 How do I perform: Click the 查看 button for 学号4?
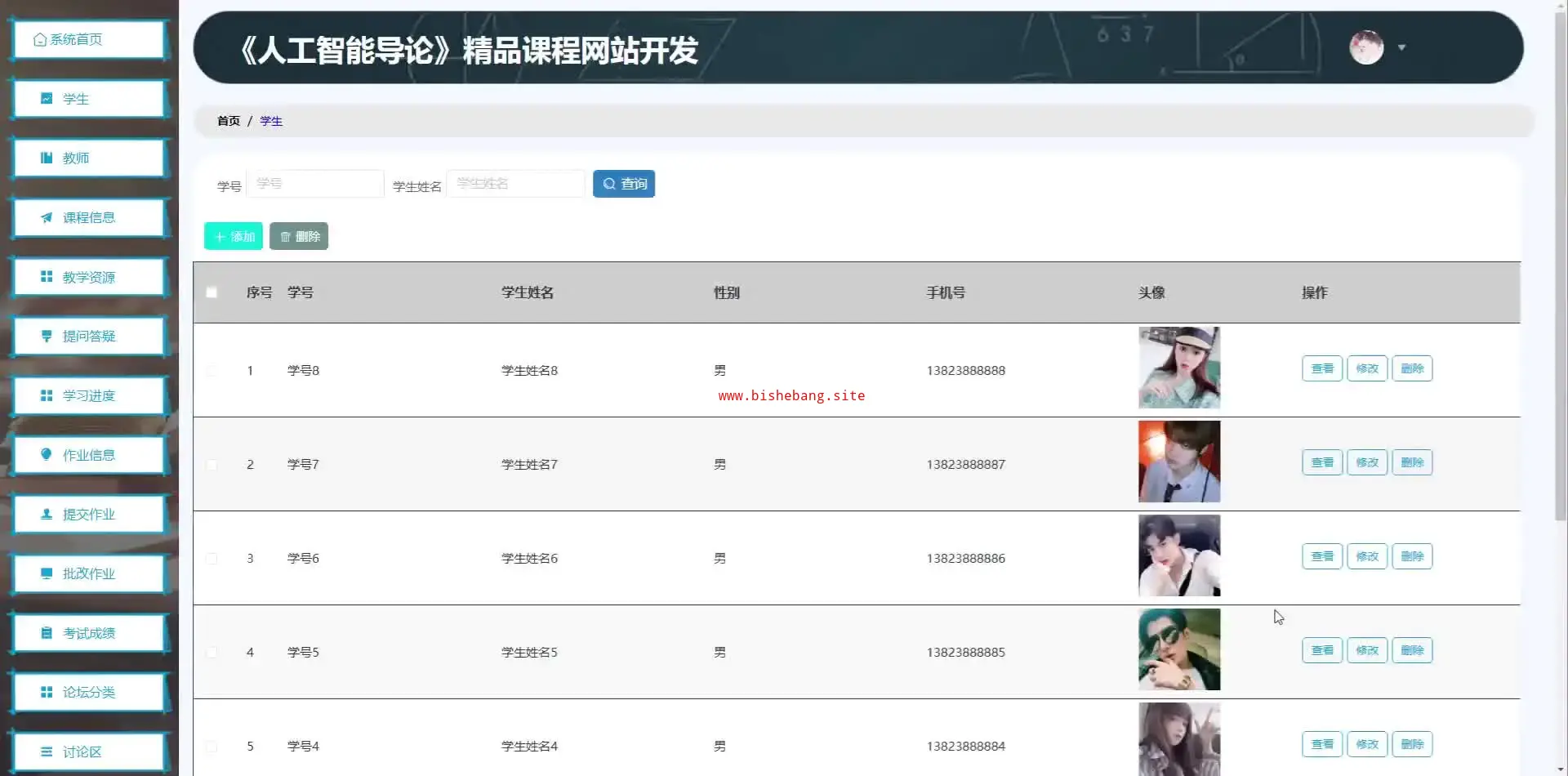pyautogui.click(x=1322, y=744)
